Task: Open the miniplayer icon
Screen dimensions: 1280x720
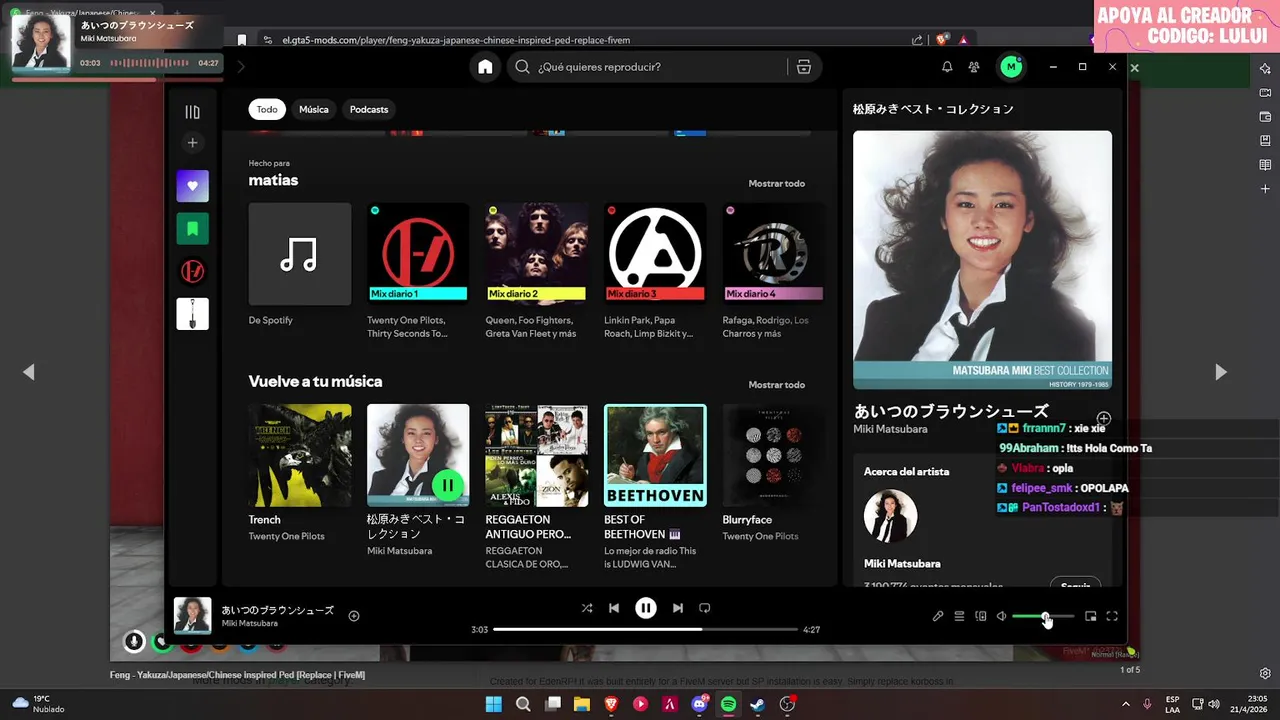Action: [1091, 616]
